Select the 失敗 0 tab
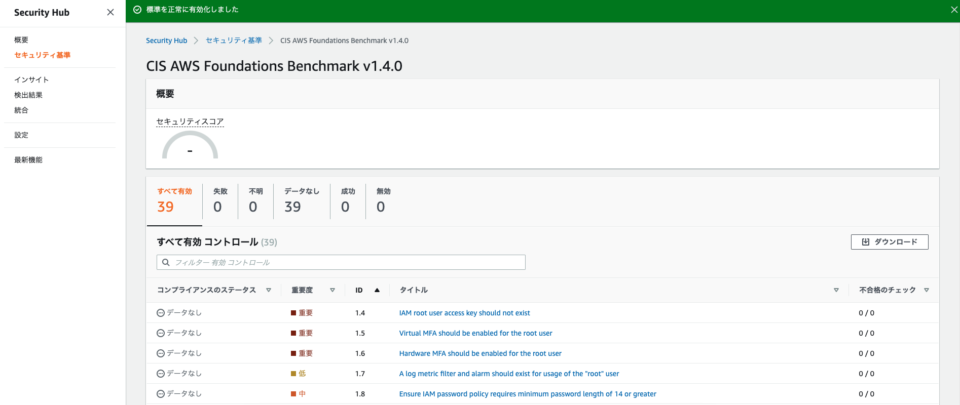 pos(220,200)
